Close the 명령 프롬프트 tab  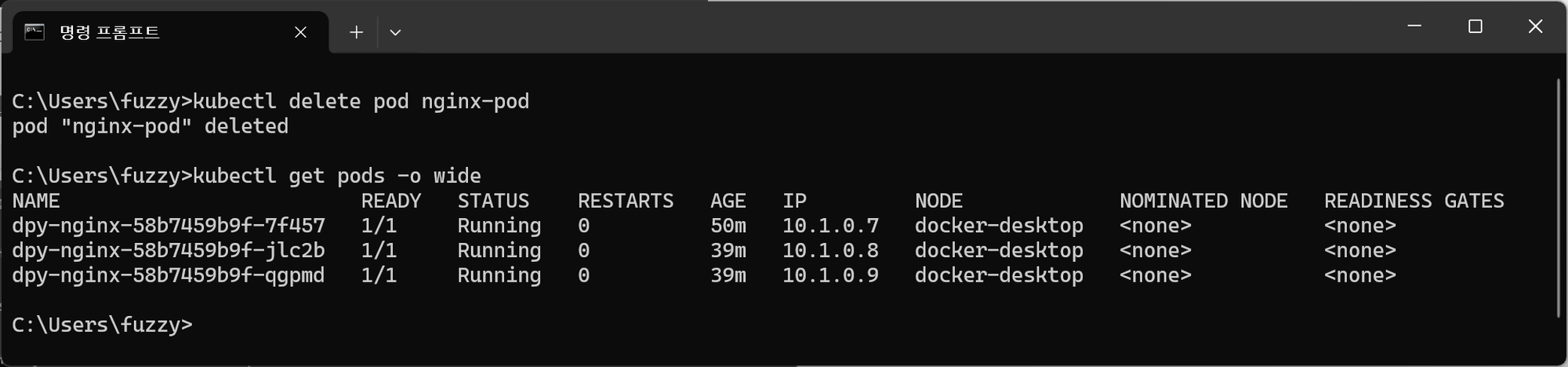pyautogui.click(x=300, y=32)
